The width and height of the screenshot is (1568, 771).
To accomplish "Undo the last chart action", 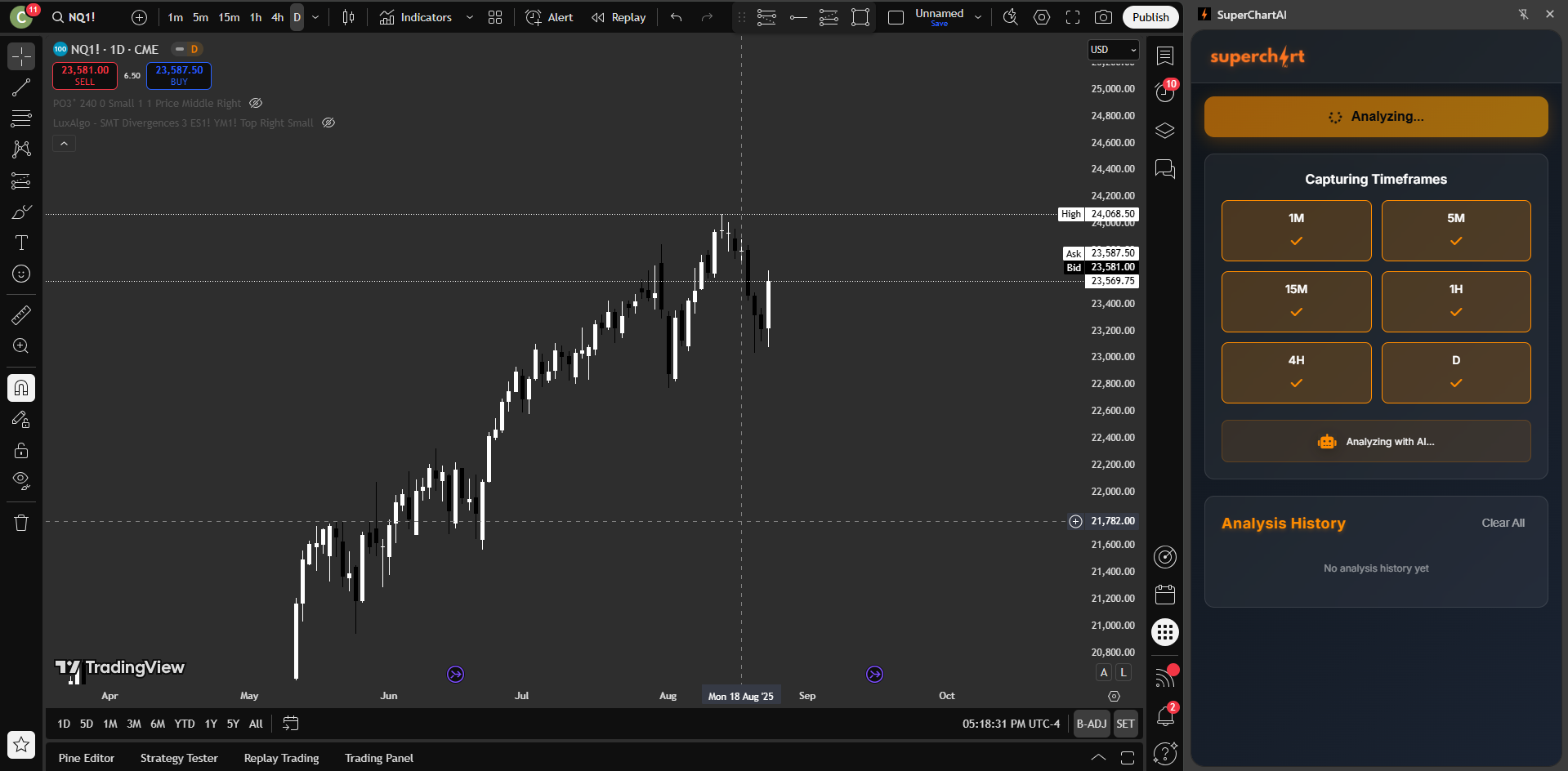I will [x=677, y=17].
